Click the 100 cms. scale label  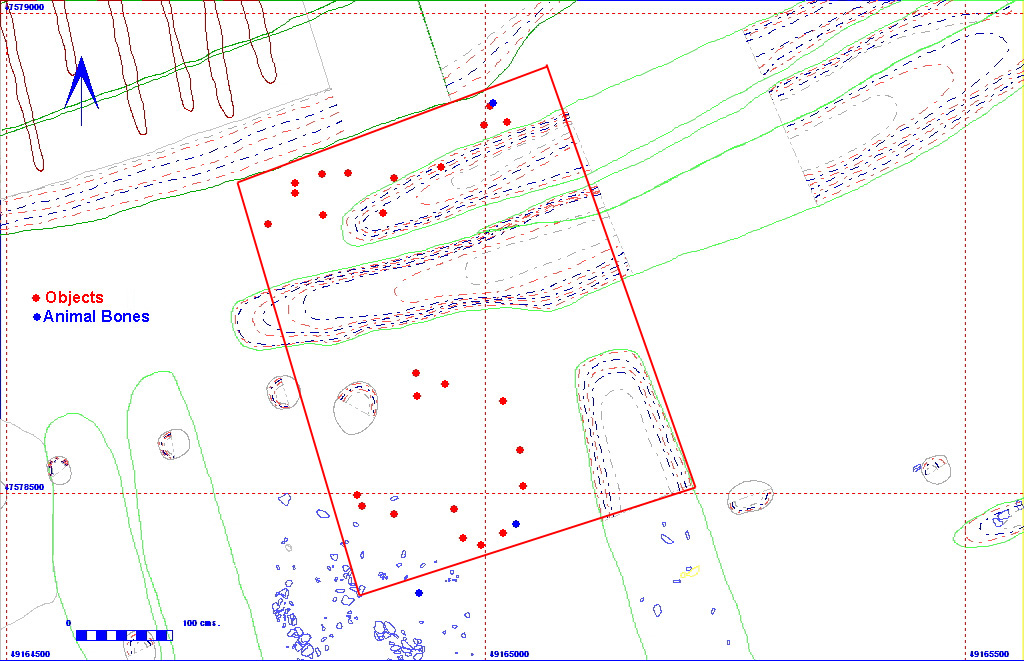201,623
